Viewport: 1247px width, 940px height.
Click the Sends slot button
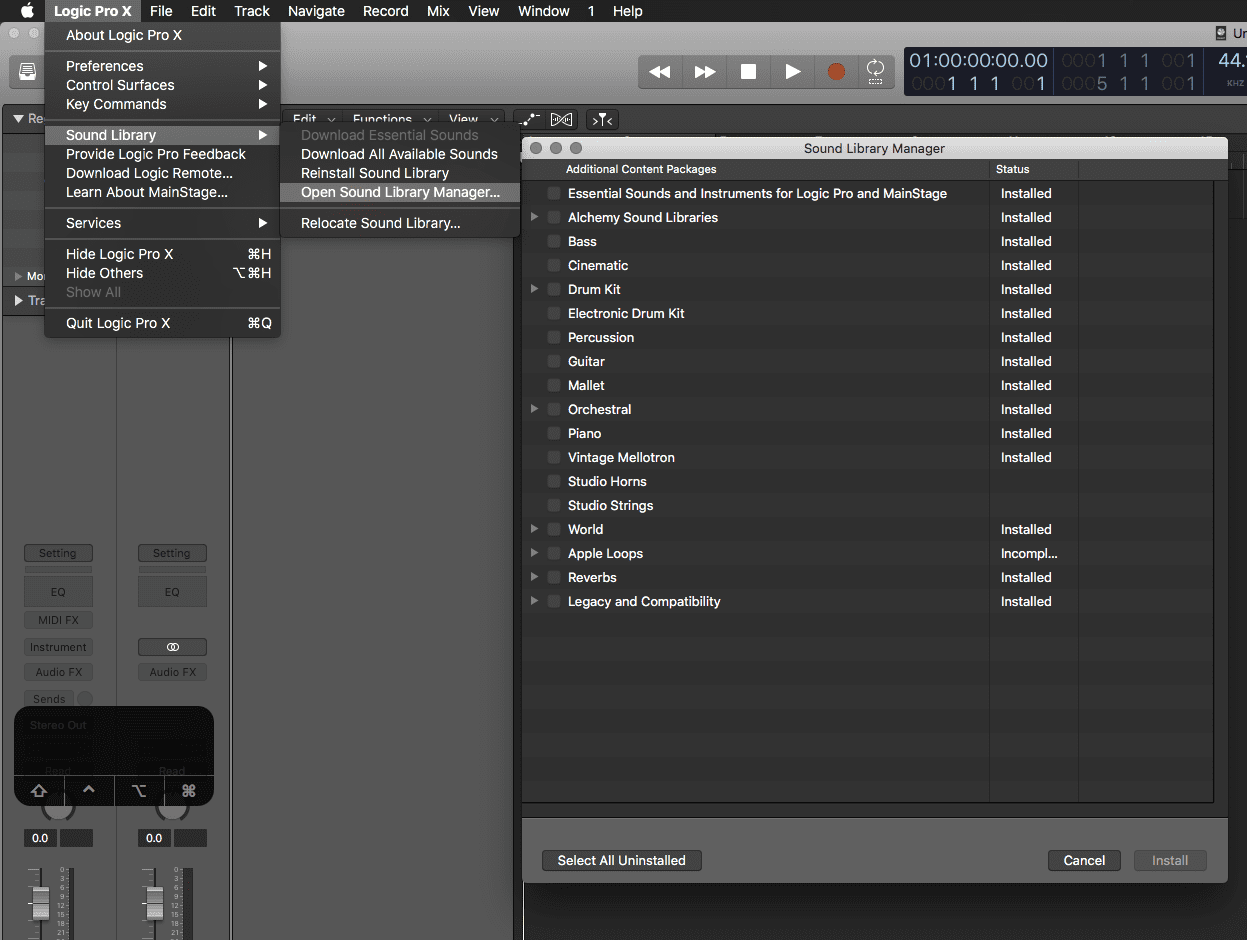49,699
